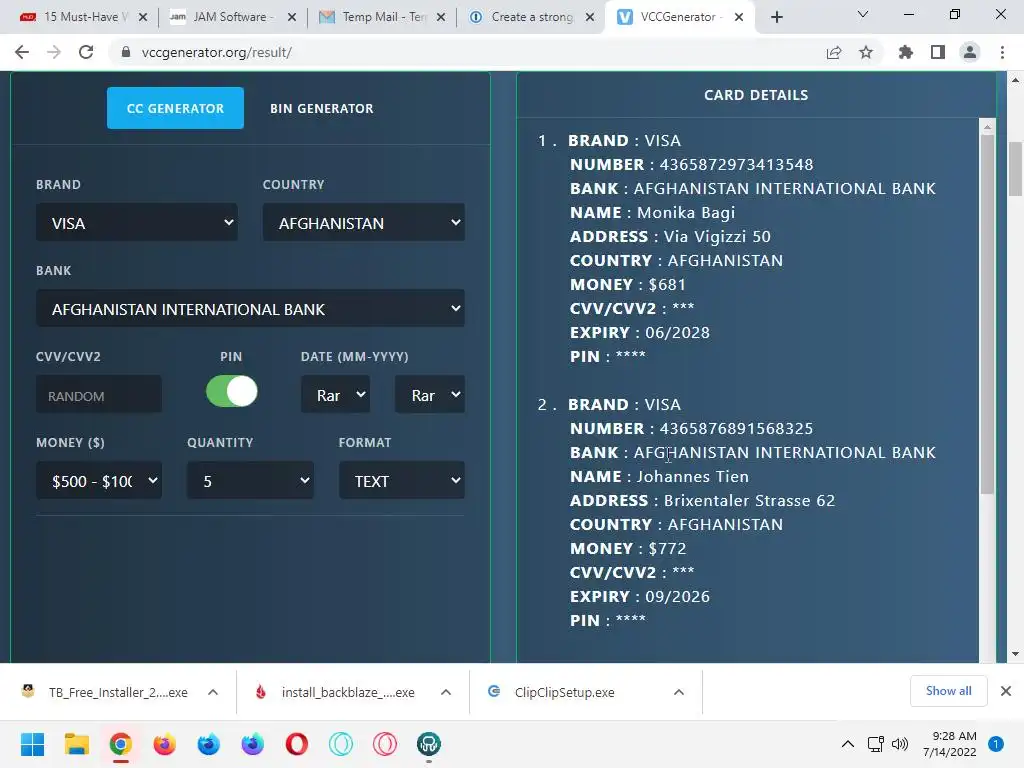
Task: Expand options for TB_Free_Installer download
Action: (x=213, y=692)
